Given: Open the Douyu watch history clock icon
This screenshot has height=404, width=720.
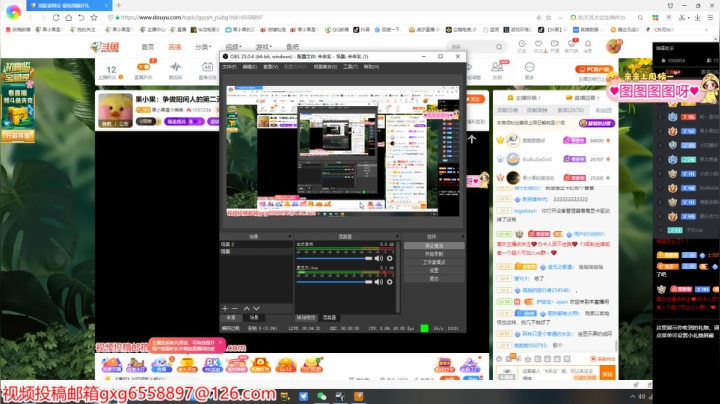Looking at the screenshot, I should 522,45.
